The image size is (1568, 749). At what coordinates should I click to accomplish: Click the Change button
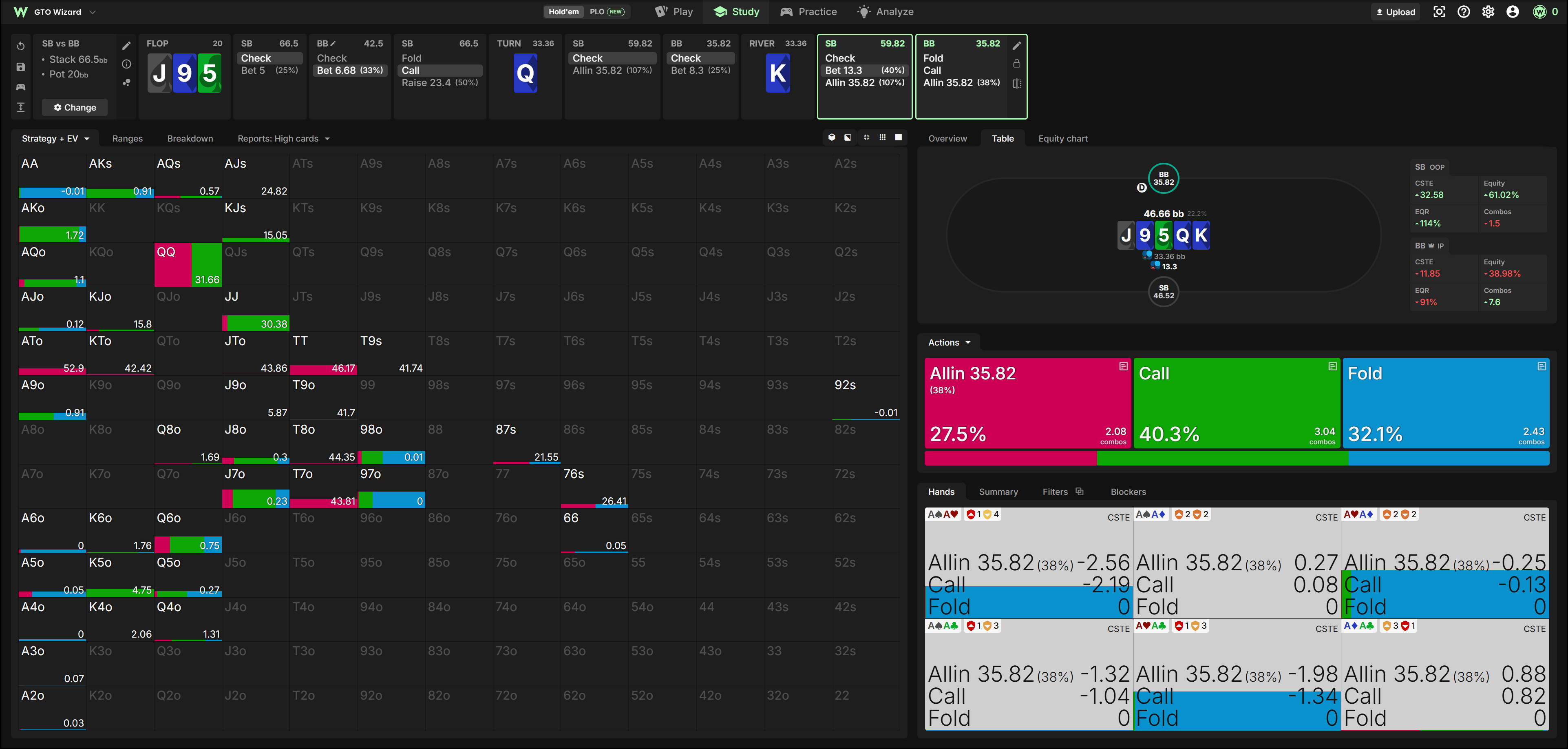coord(75,107)
